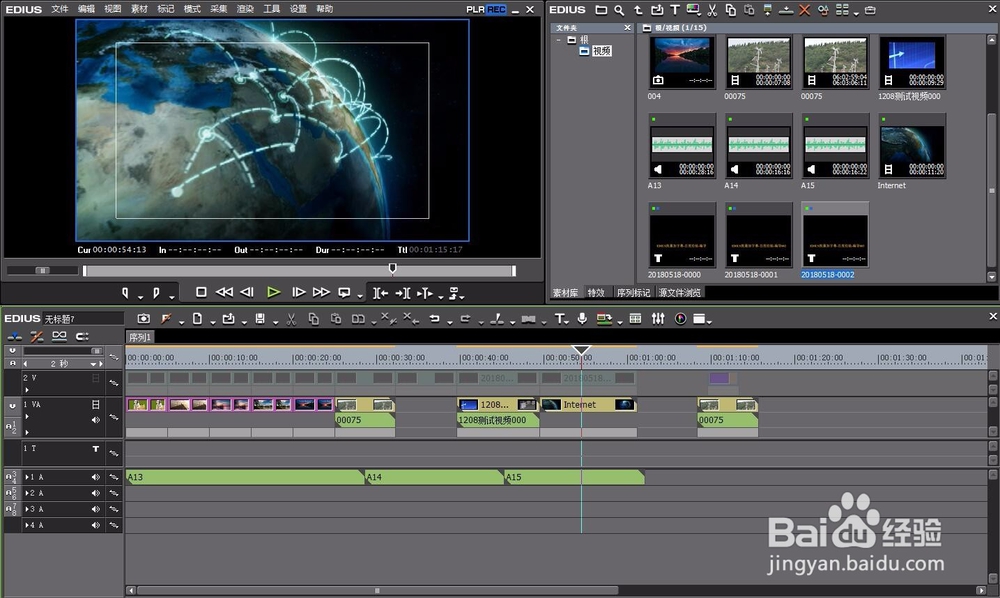The image size is (1000, 598).
Task: Click the color bars new clip icon
Action: pyautogui.click(x=693, y=10)
